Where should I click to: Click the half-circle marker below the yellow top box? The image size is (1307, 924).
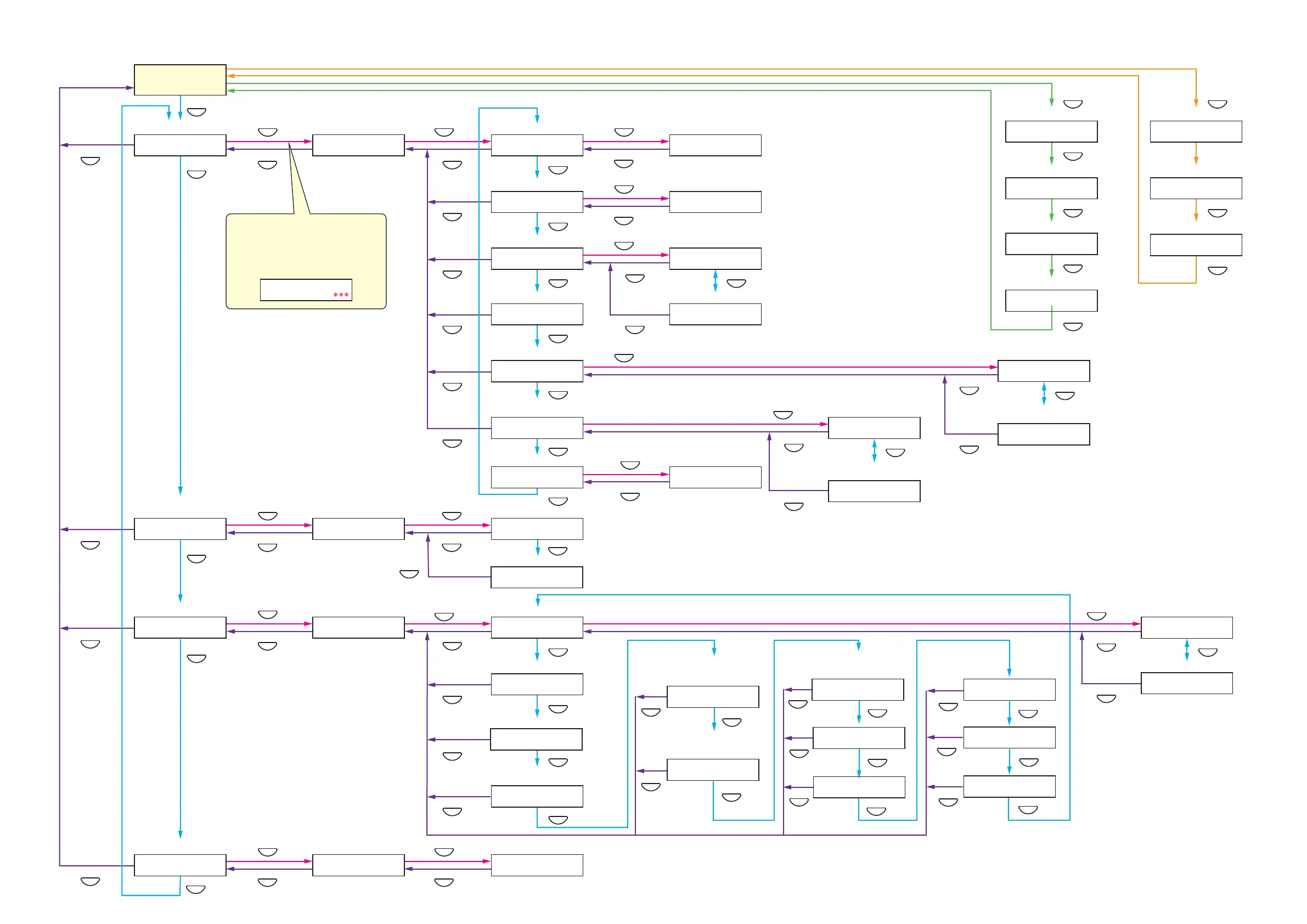(x=196, y=112)
